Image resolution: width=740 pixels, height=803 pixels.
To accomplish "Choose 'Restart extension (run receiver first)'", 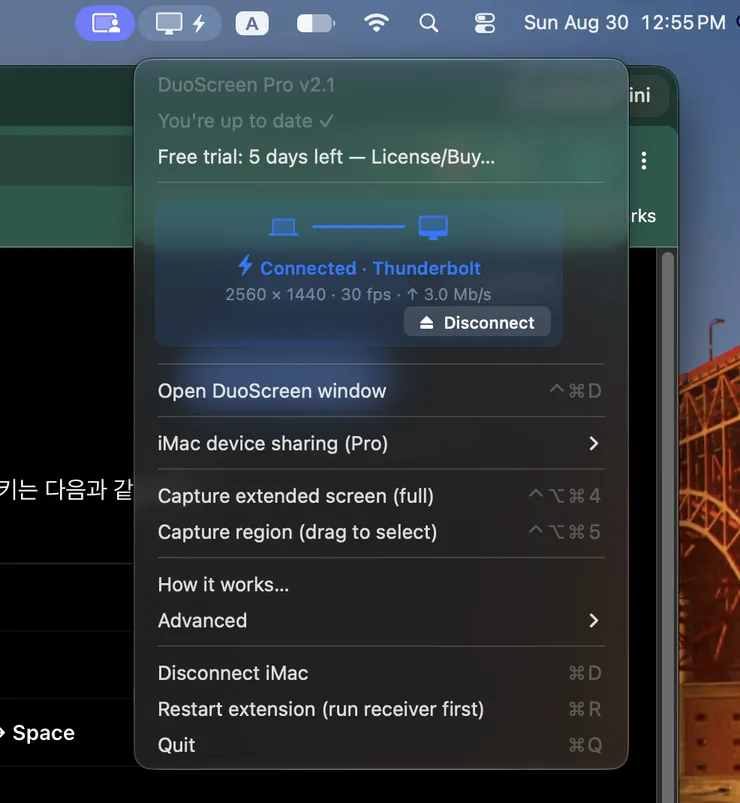I will click(x=381, y=709).
